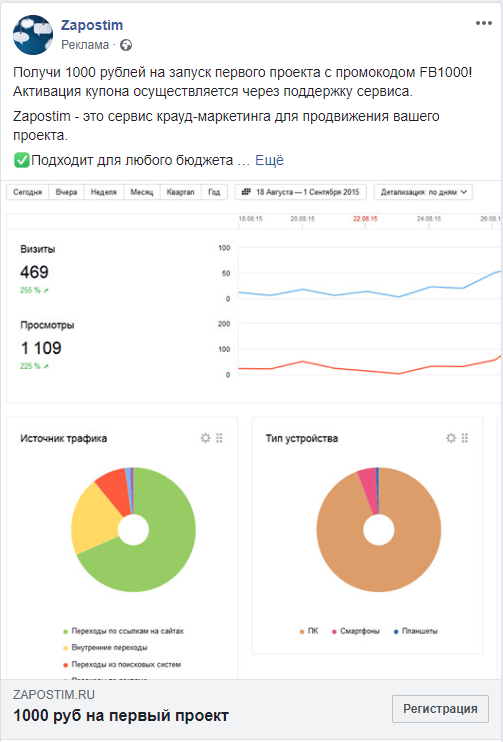The width and height of the screenshot is (503, 742).
Task: Click the Источник трафика widget title
Action: point(63,438)
